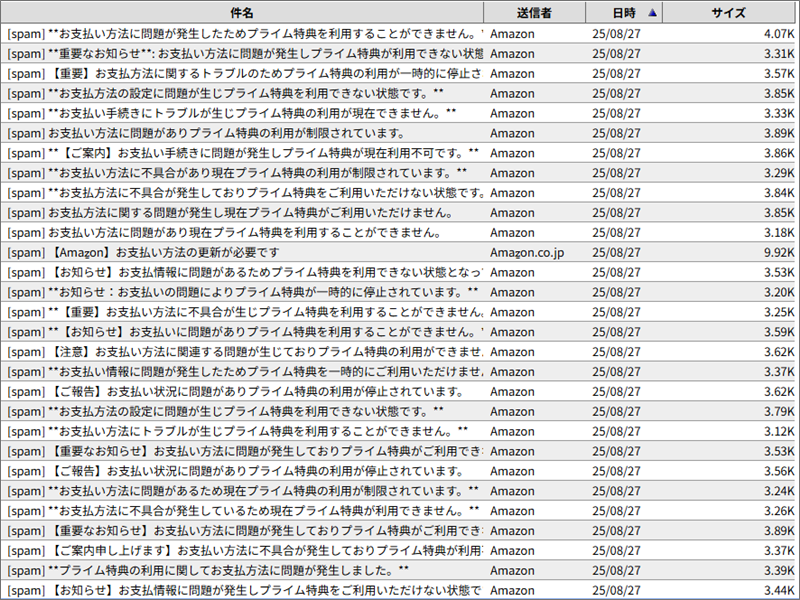
Task: Open the subject 【お知らせ】お支払情報に問題があるため
Action: (x=245, y=272)
